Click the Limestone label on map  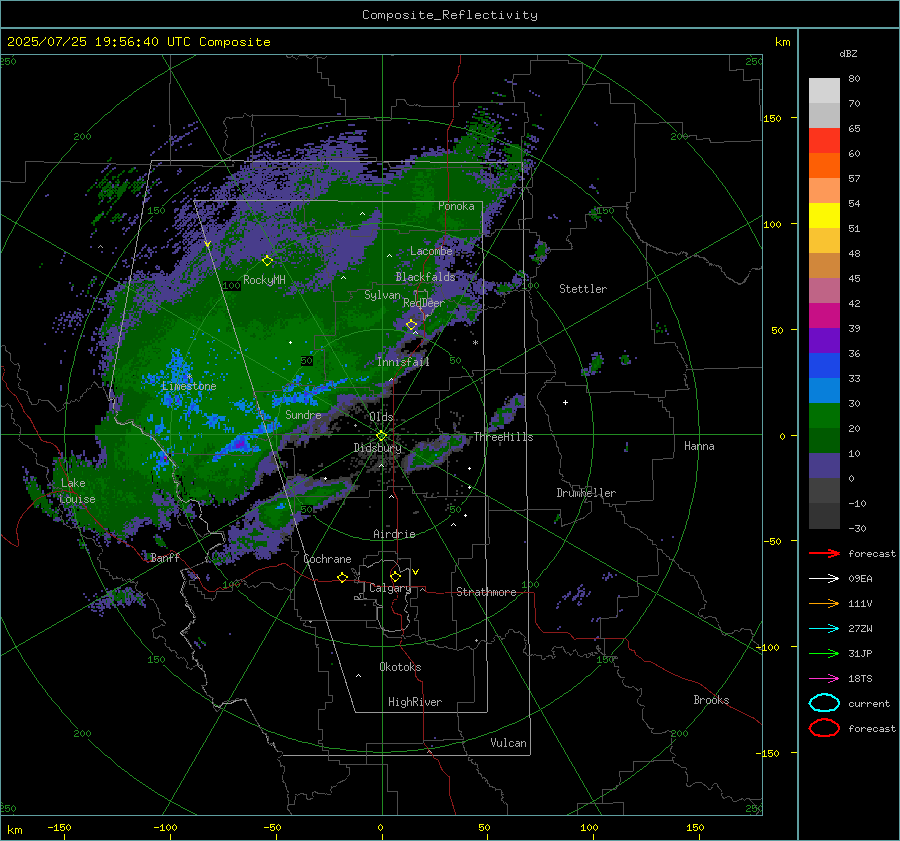pos(189,386)
